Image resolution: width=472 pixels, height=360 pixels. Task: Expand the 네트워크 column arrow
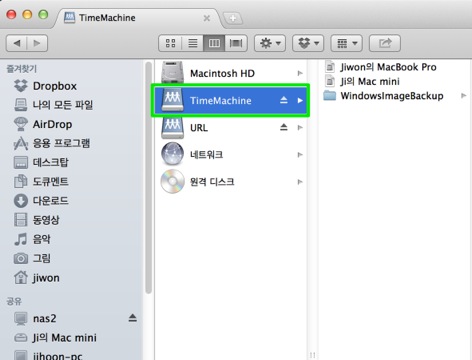[x=300, y=154]
